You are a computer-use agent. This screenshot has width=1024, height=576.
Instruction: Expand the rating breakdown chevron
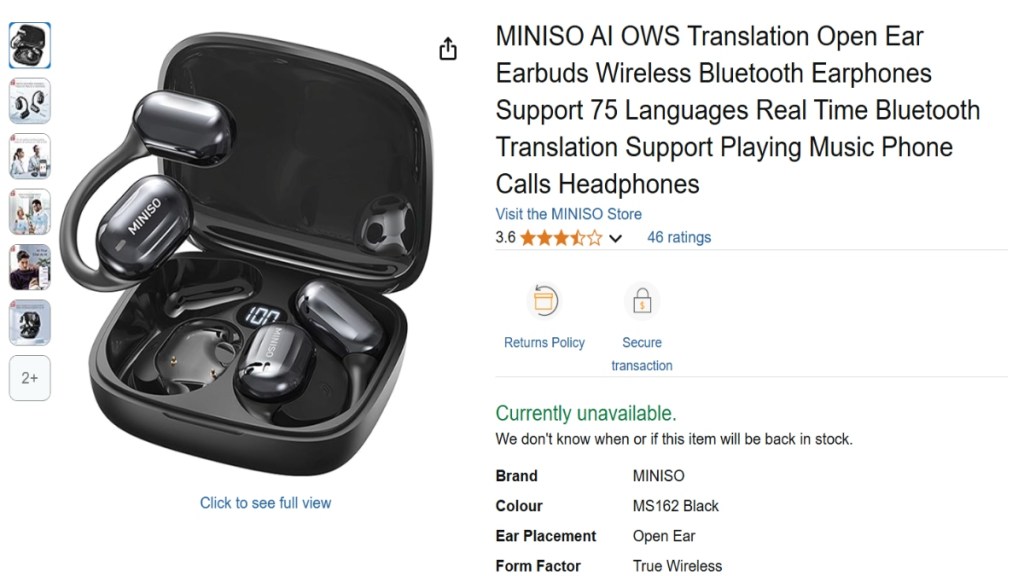point(615,238)
